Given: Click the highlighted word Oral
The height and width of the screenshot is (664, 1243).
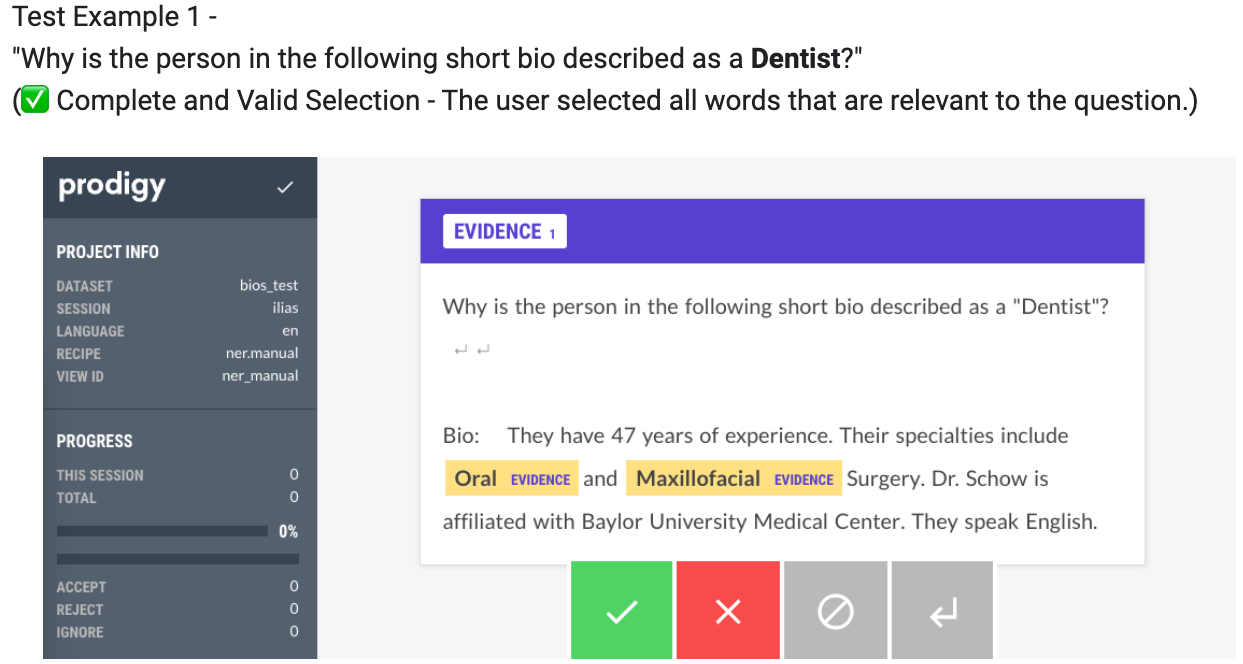Looking at the screenshot, I should tap(475, 479).
